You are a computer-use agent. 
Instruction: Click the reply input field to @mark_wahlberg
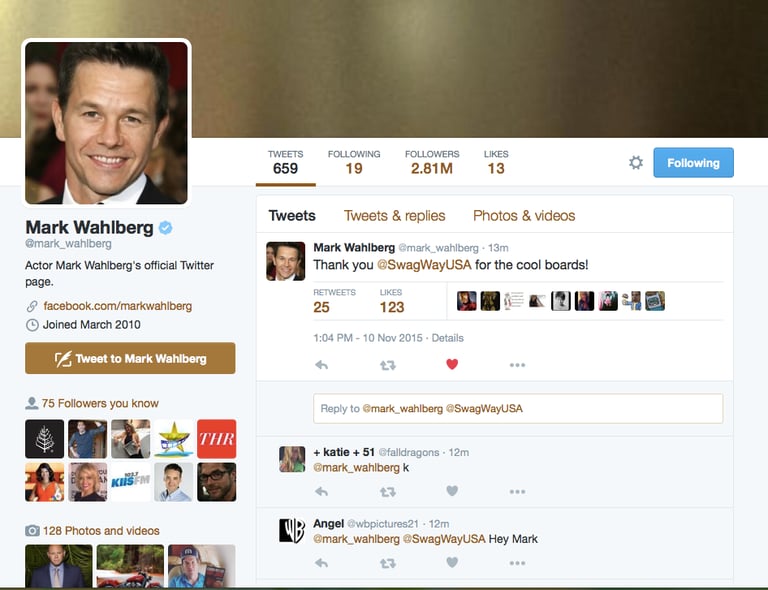[518, 408]
